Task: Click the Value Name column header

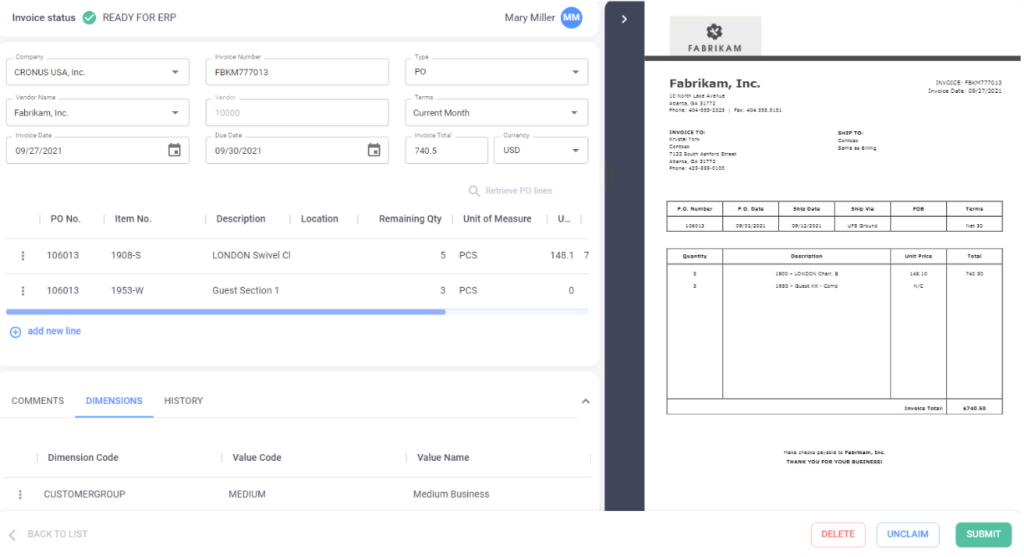Action: 443,458
